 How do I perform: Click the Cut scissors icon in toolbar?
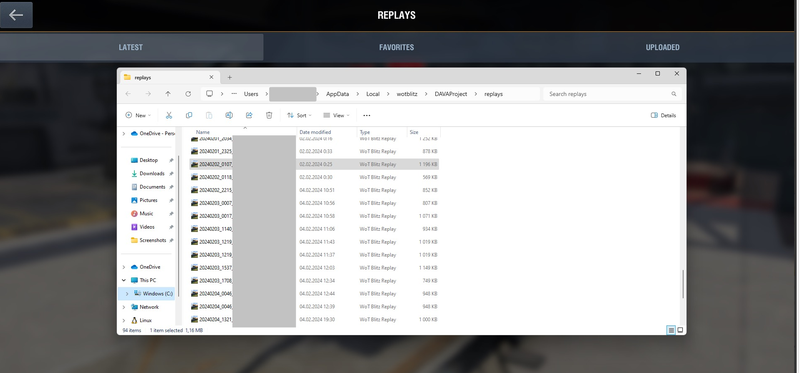click(169, 115)
